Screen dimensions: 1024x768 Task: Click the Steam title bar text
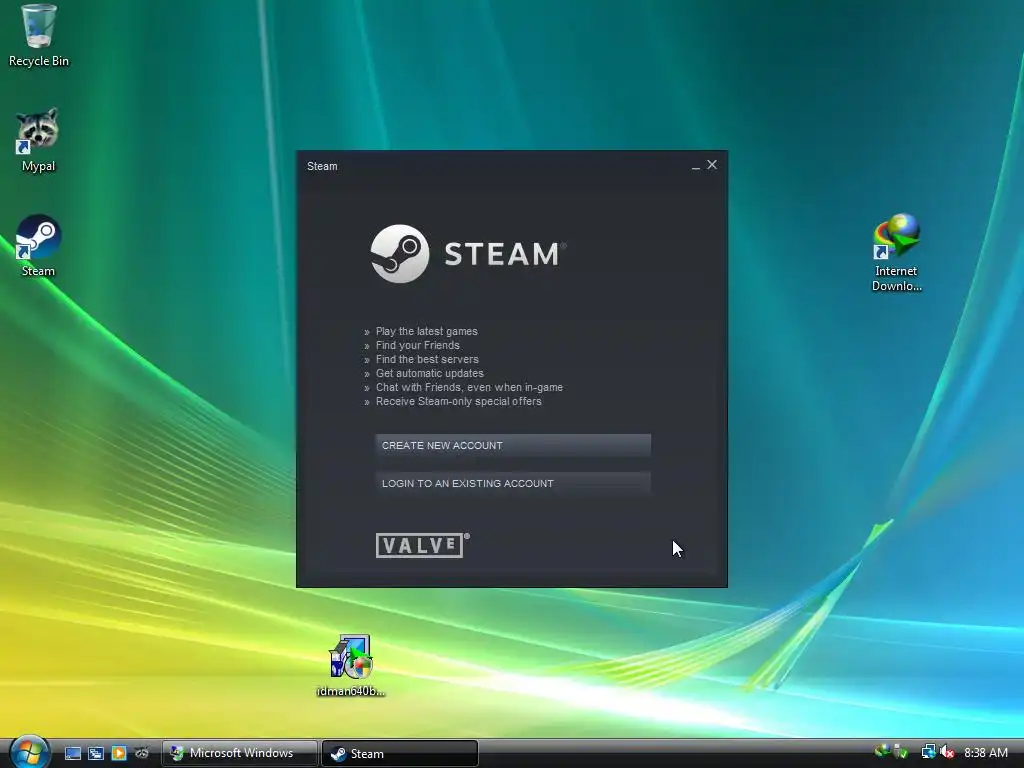[322, 166]
